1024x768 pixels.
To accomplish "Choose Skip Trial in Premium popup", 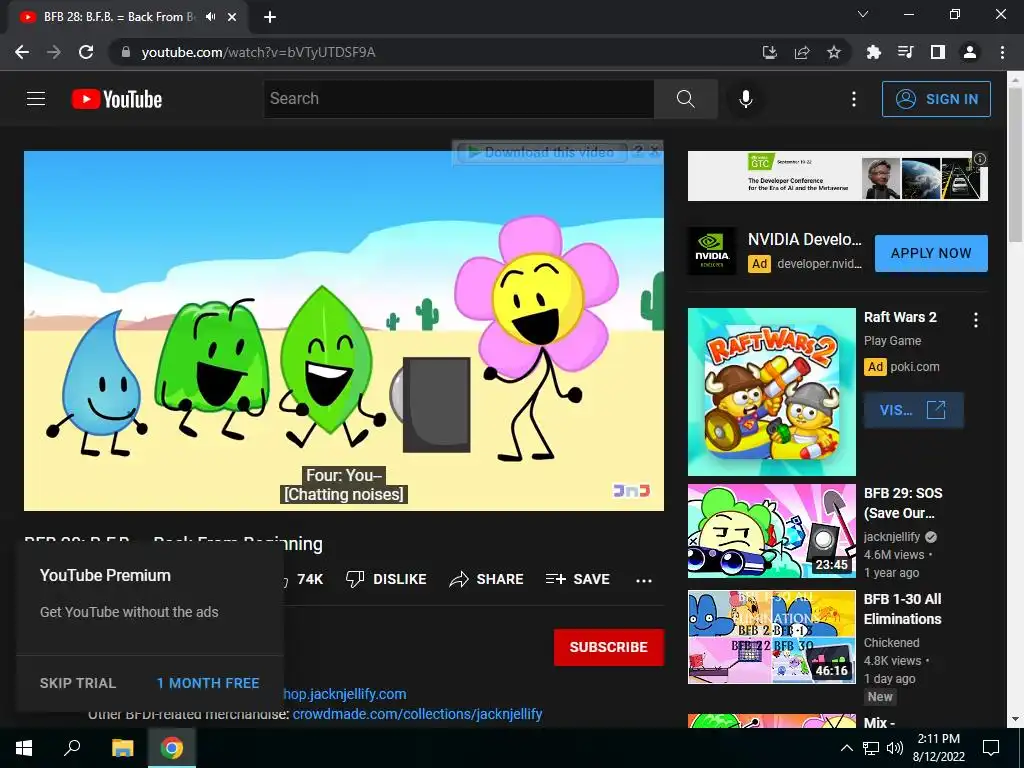I will (78, 683).
